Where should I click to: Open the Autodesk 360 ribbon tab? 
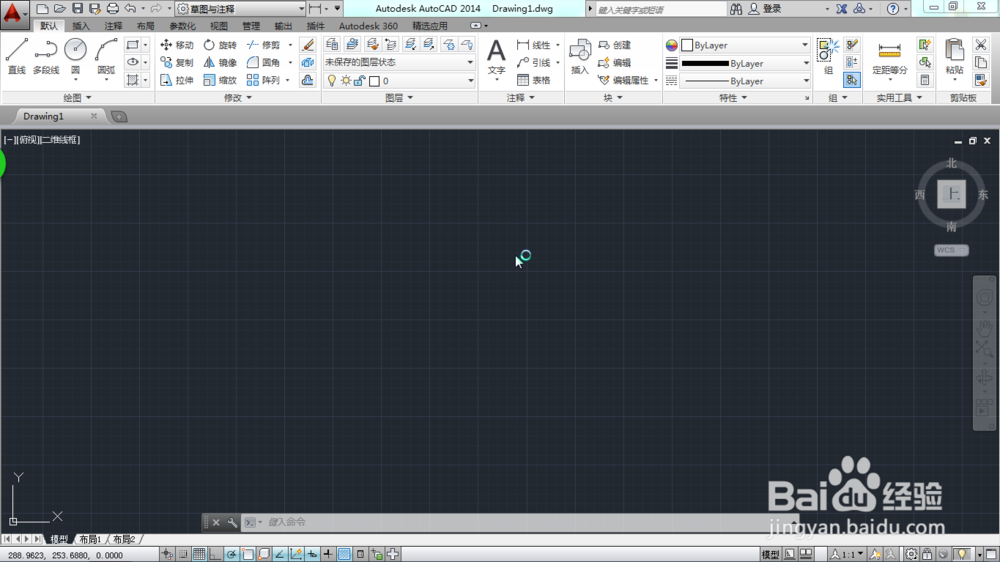(x=368, y=26)
